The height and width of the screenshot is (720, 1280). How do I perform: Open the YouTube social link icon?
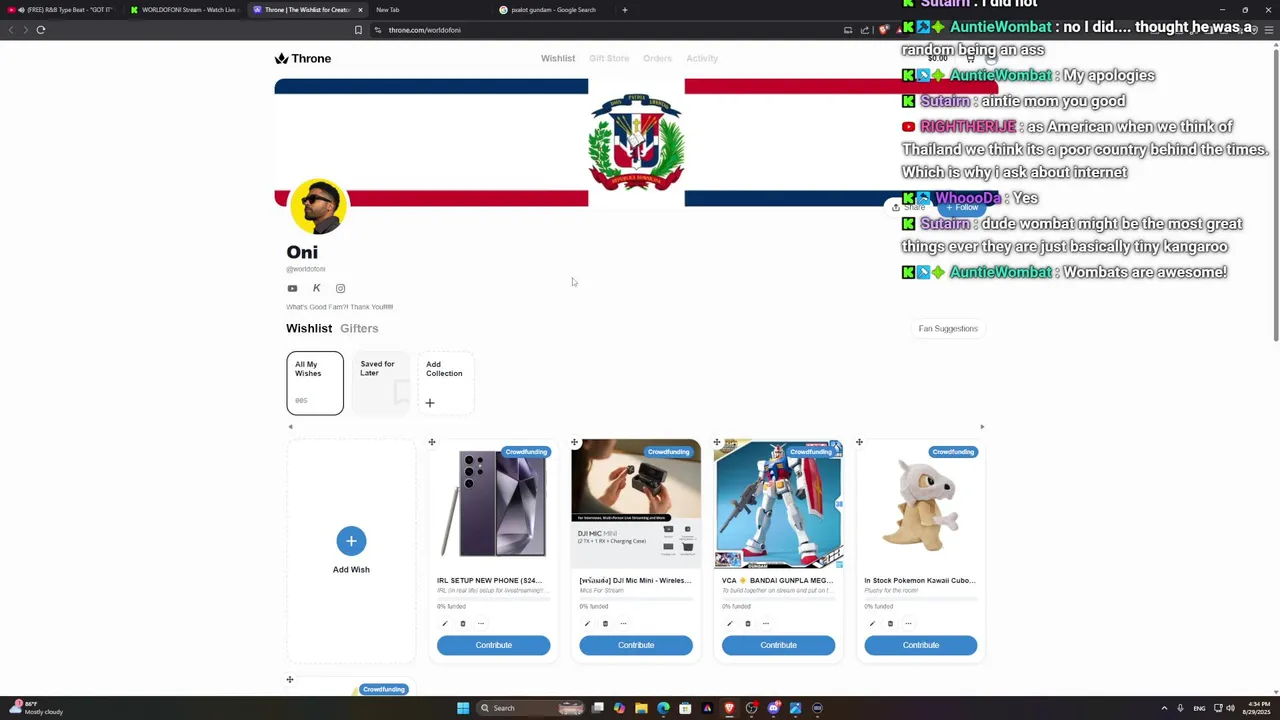pyautogui.click(x=292, y=288)
